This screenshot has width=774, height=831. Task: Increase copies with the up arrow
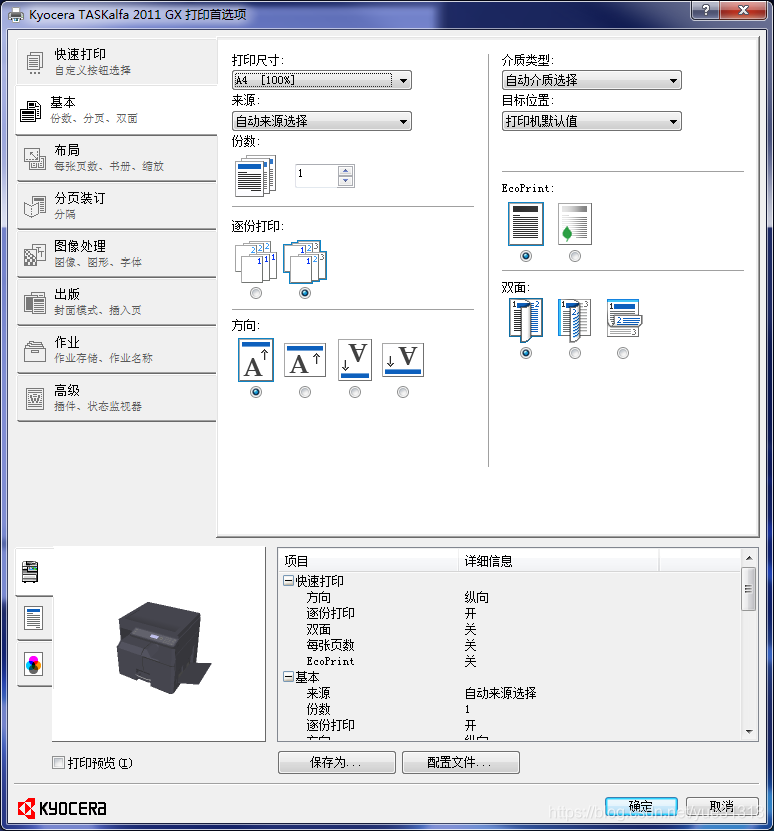pyautogui.click(x=346, y=171)
